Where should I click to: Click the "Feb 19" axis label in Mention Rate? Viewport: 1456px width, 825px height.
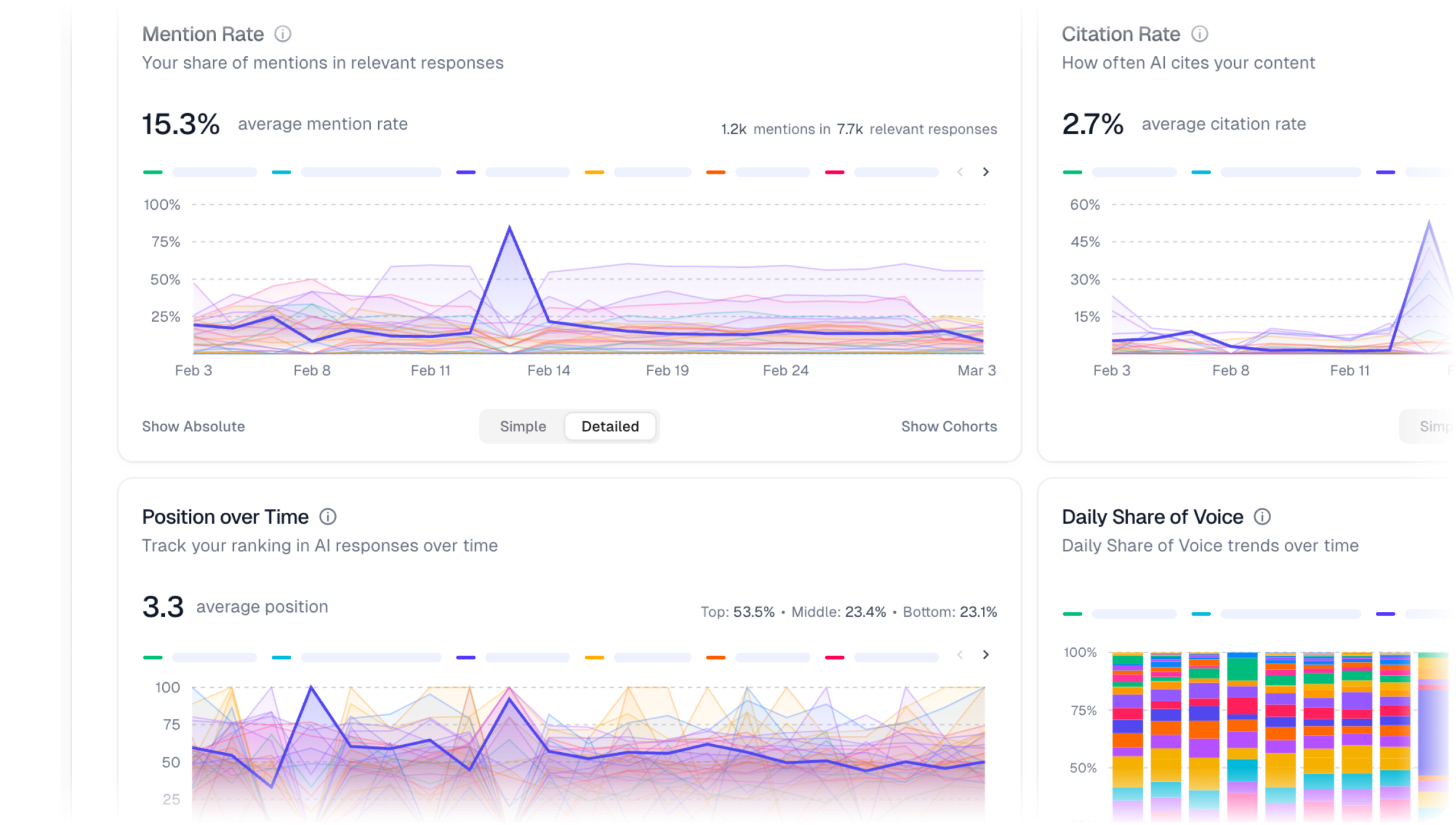(667, 371)
